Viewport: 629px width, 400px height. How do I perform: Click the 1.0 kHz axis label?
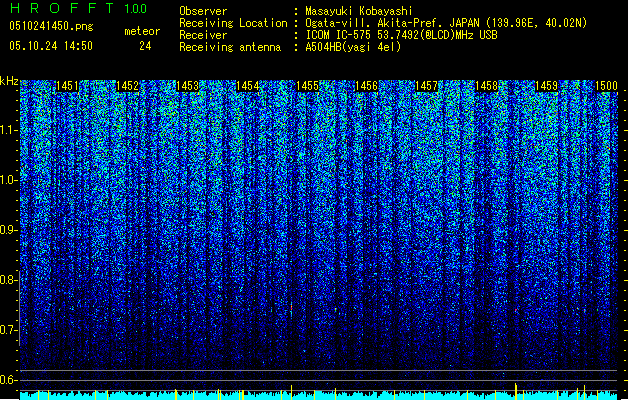(8, 180)
